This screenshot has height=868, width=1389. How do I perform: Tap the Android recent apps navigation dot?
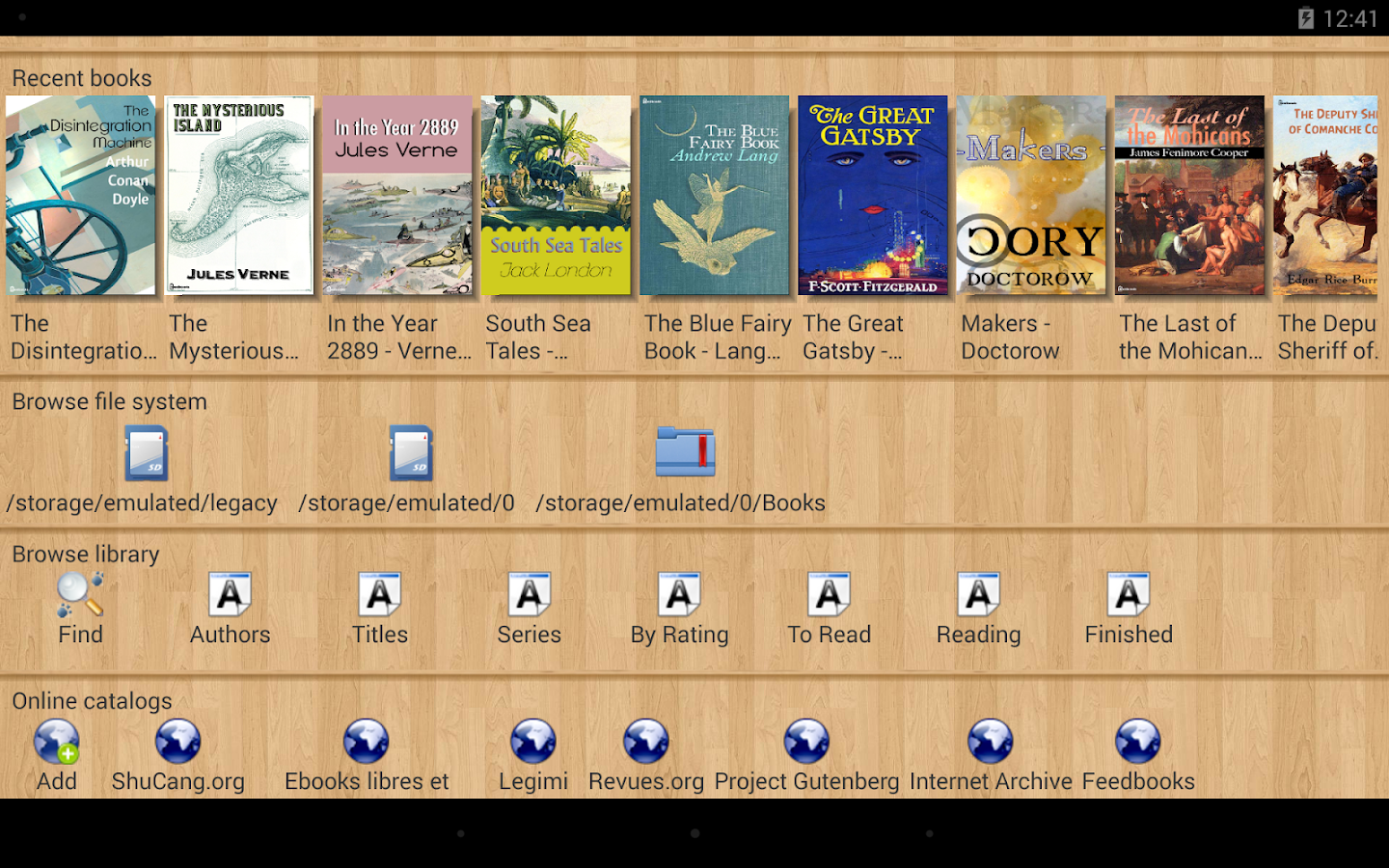[x=929, y=833]
